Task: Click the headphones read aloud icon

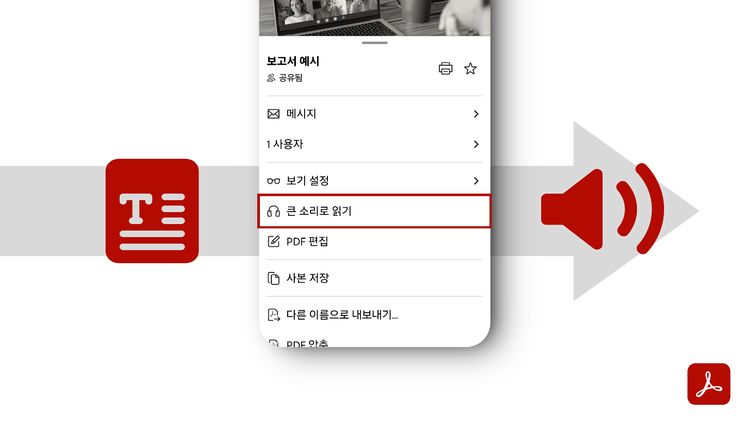Action: point(274,211)
